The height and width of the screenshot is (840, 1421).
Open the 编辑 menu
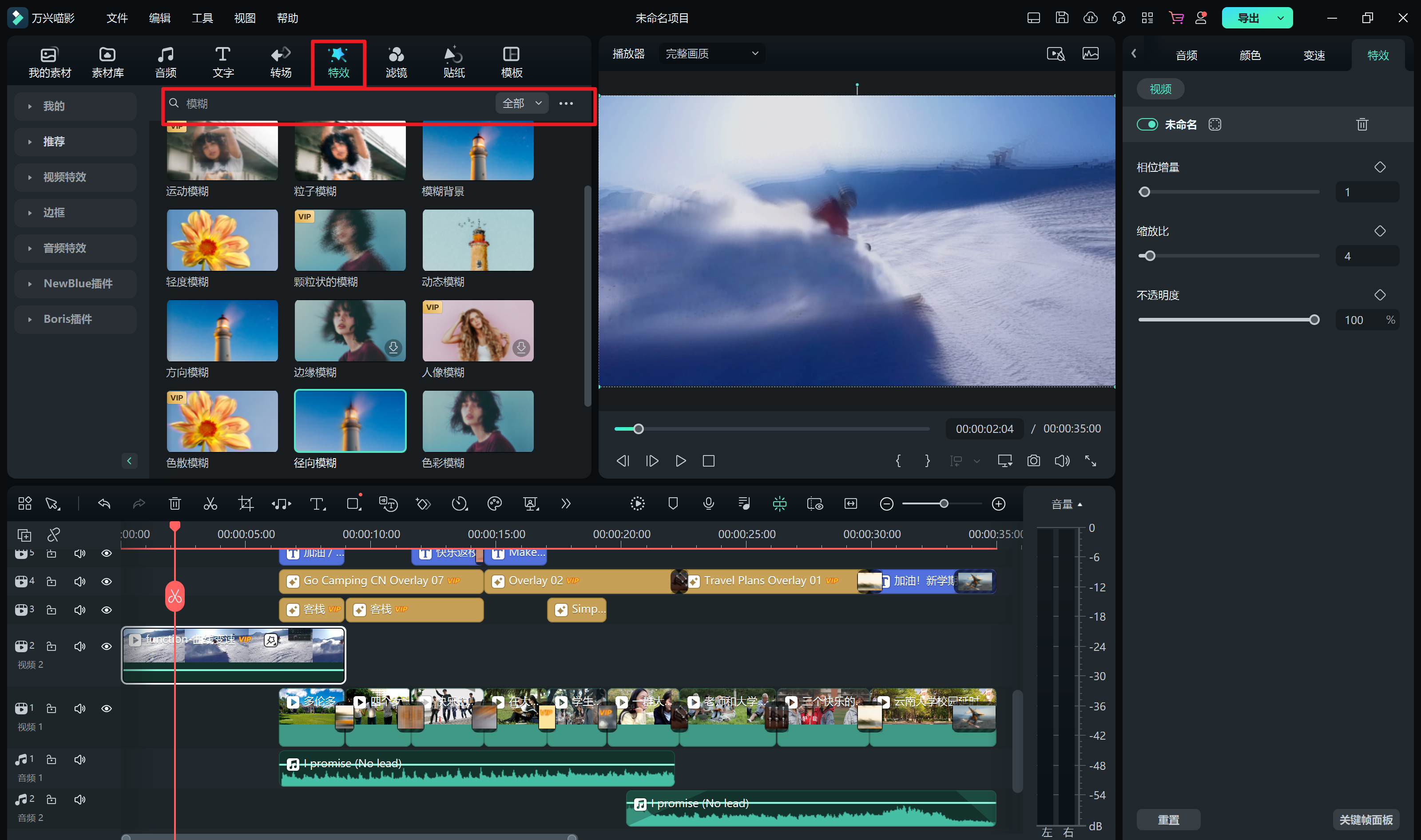160,18
